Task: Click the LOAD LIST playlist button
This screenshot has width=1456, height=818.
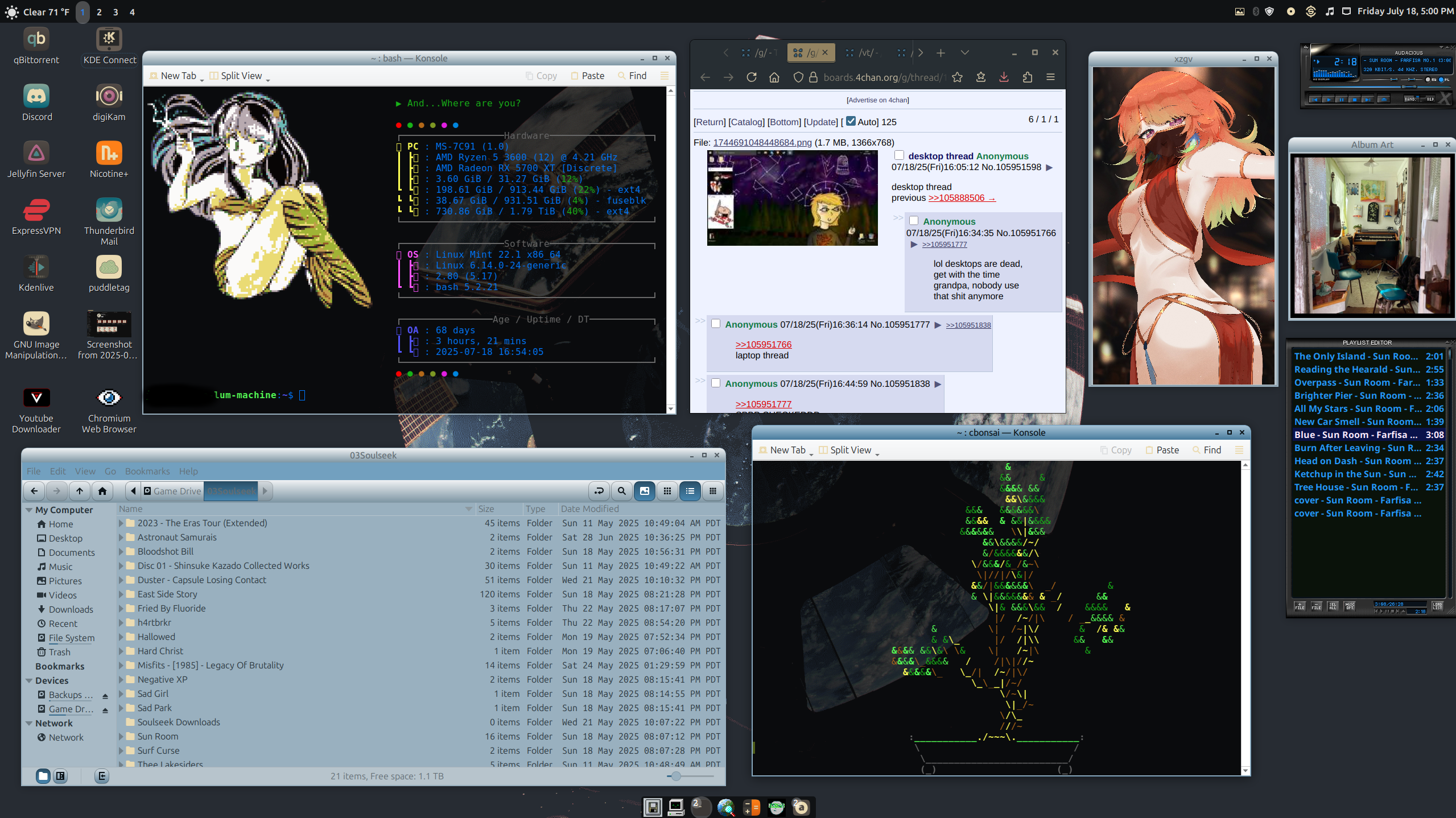Action: click(1438, 606)
